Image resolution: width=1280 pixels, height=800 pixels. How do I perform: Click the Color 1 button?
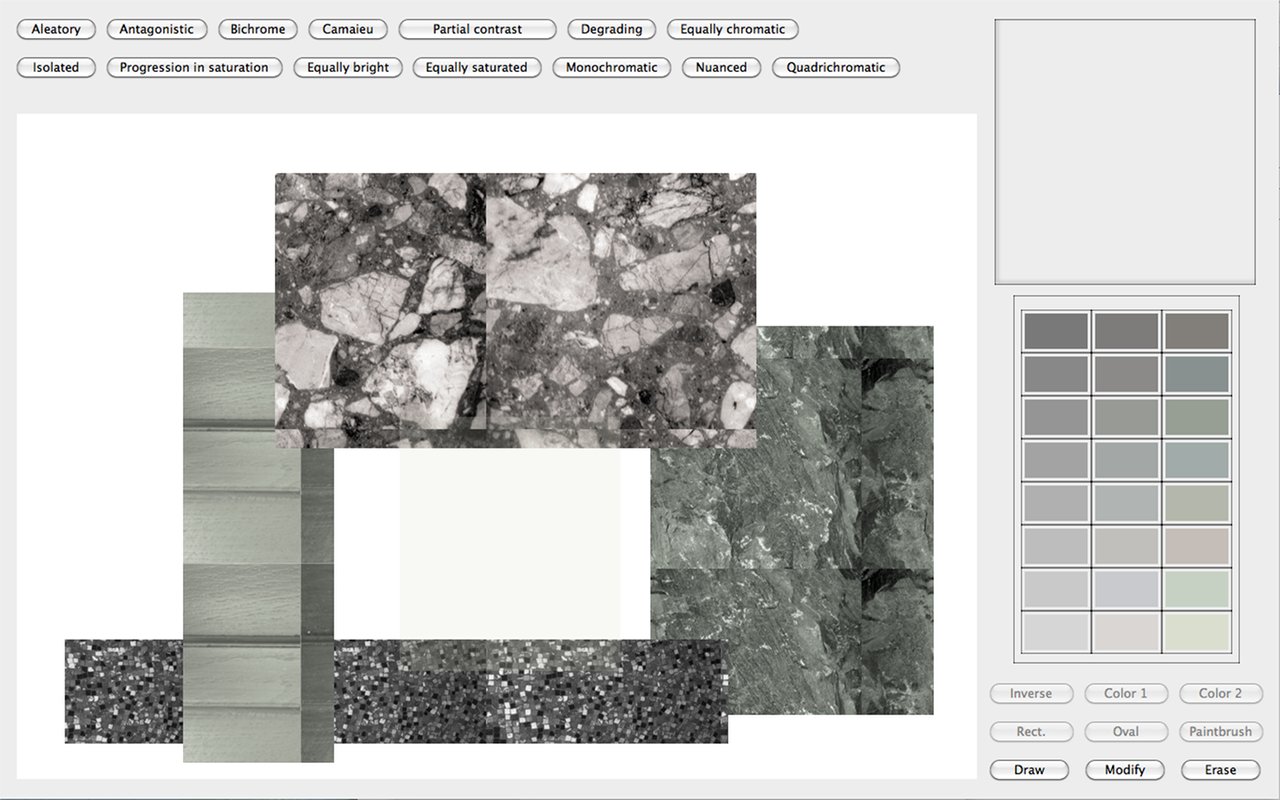coord(1125,693)
